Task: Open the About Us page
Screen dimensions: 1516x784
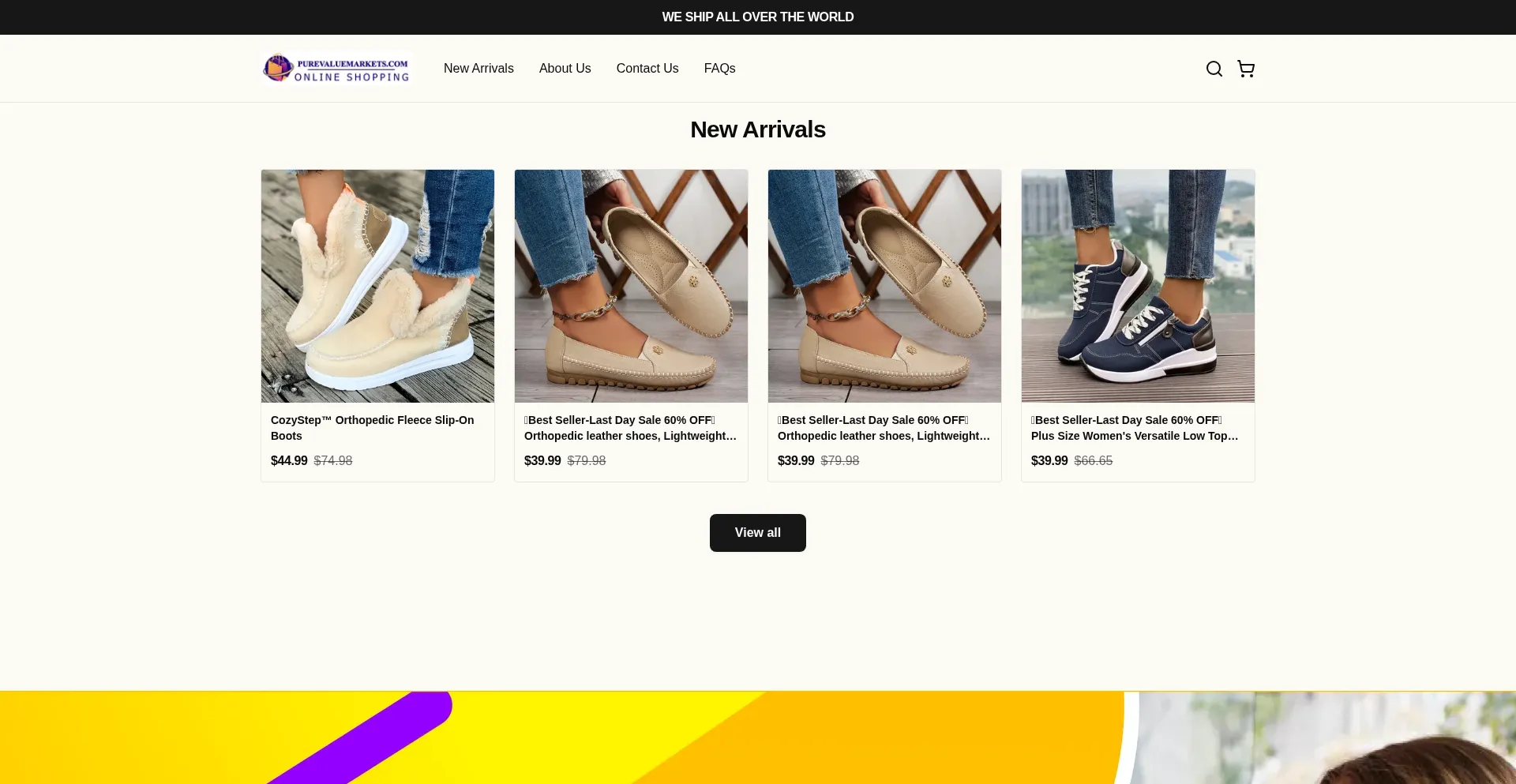Action: 565,69
